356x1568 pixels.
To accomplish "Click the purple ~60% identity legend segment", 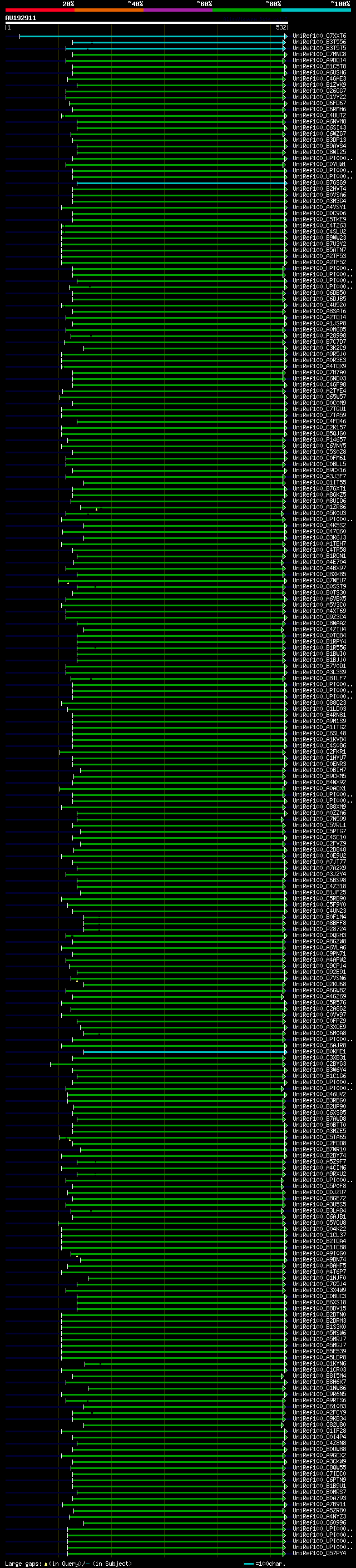I will pyautogui.click(x=177, y=10).
